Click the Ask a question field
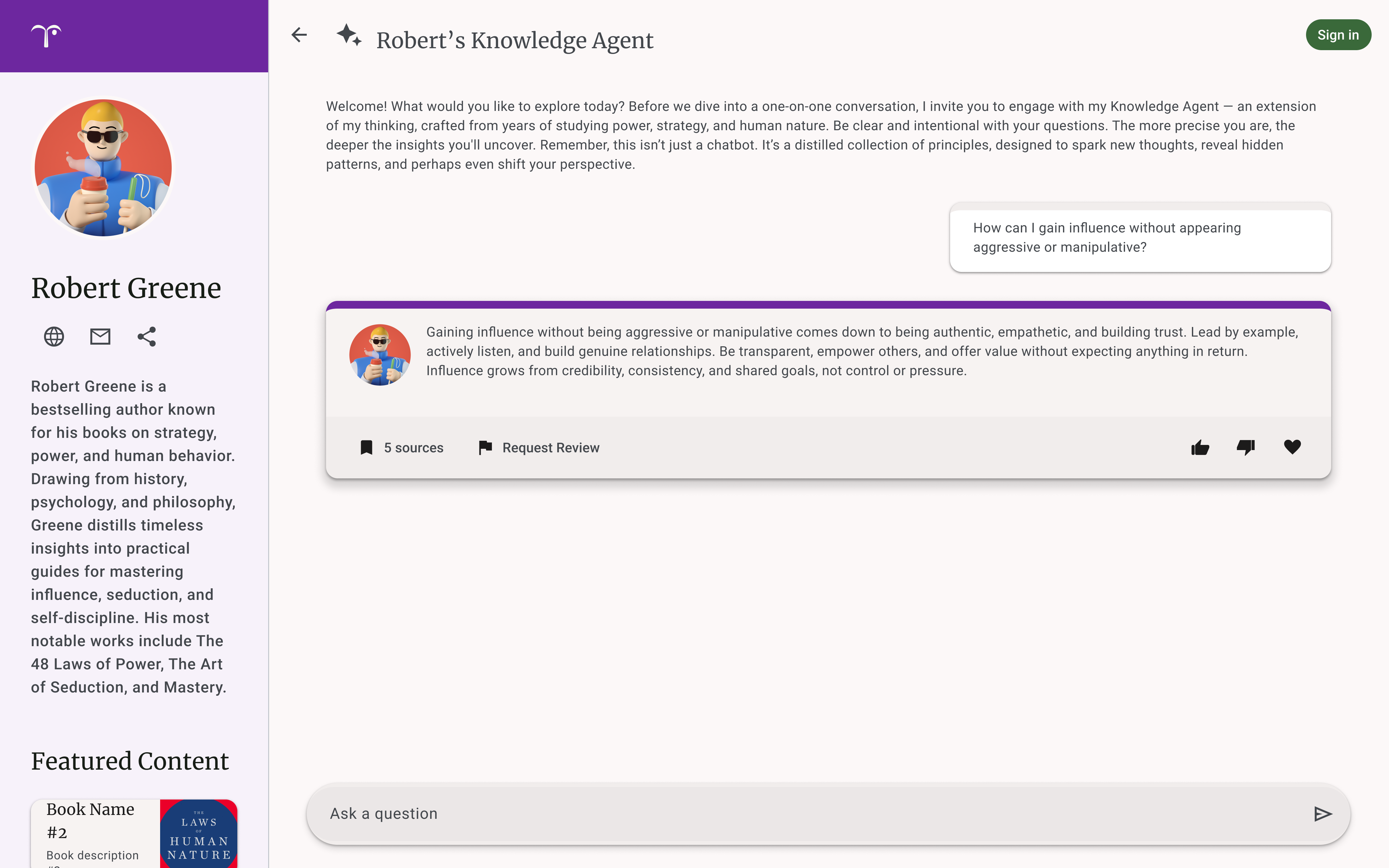Image resolution: width=1389 pixels, height=868 pixels. [803, 813]
